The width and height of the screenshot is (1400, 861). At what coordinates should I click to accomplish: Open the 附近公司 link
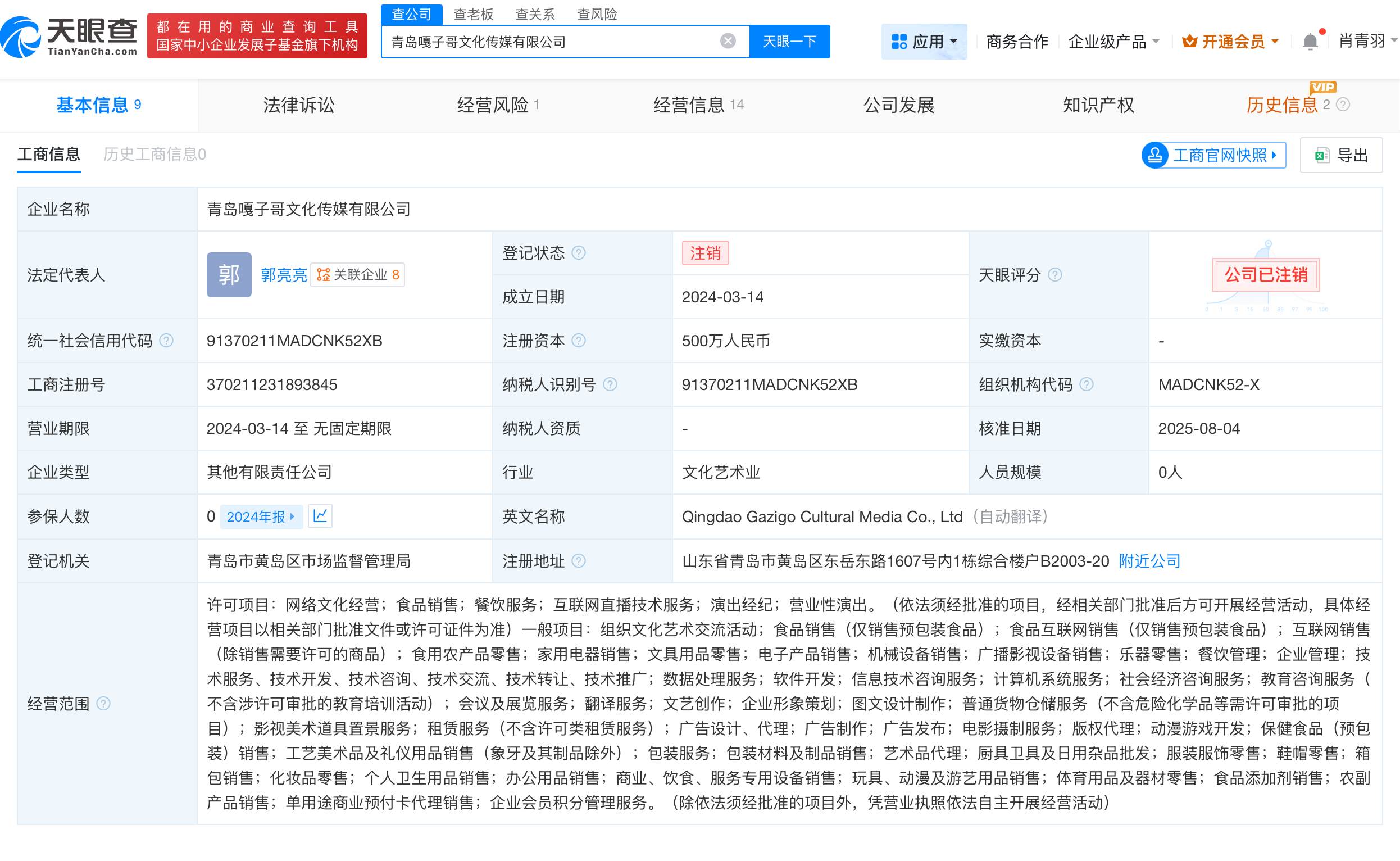pyautogui.click(x=1148, y=561)
